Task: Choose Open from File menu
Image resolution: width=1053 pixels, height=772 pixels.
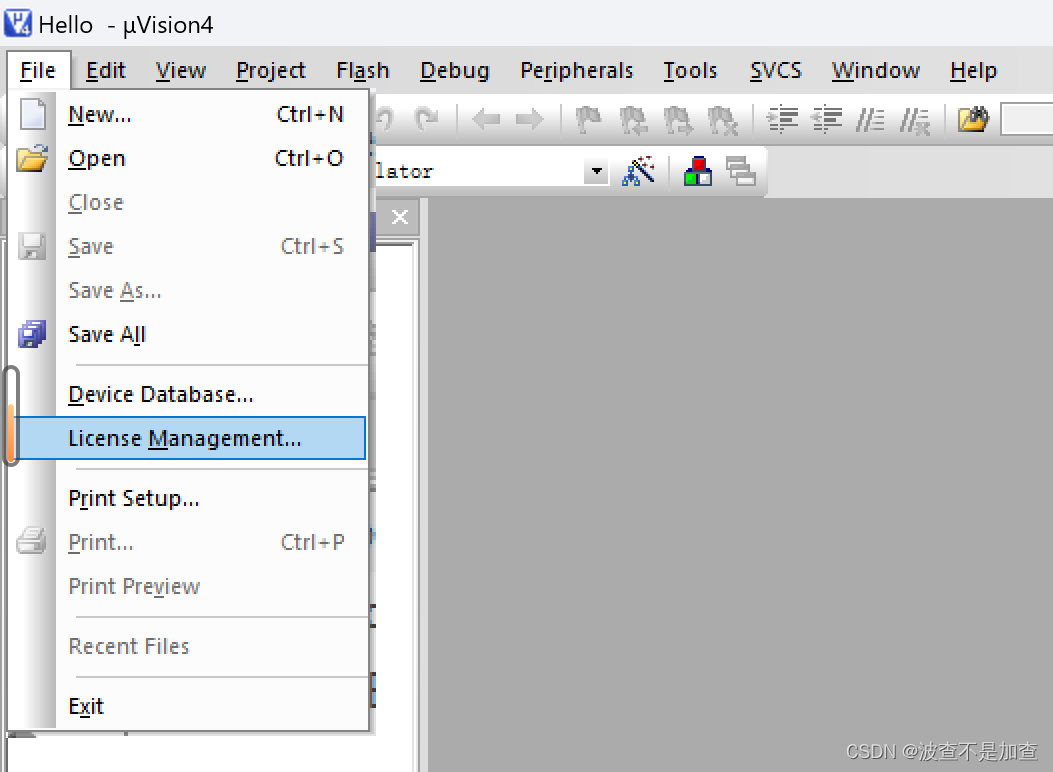Action: tap(190, 158)
